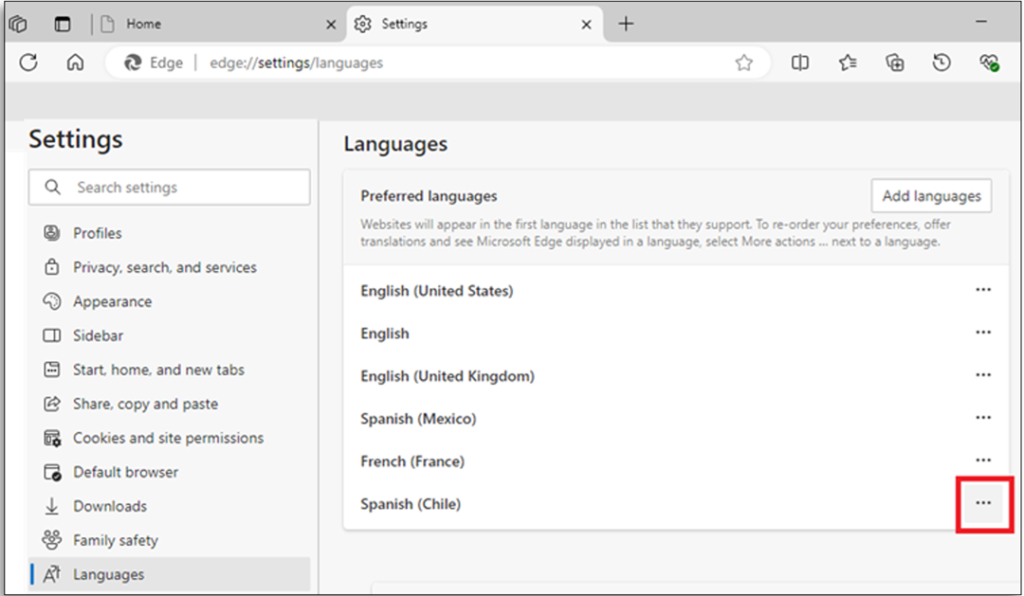Open the Split screen icon
Viewport: 1024px width, 596px height.
800,63
